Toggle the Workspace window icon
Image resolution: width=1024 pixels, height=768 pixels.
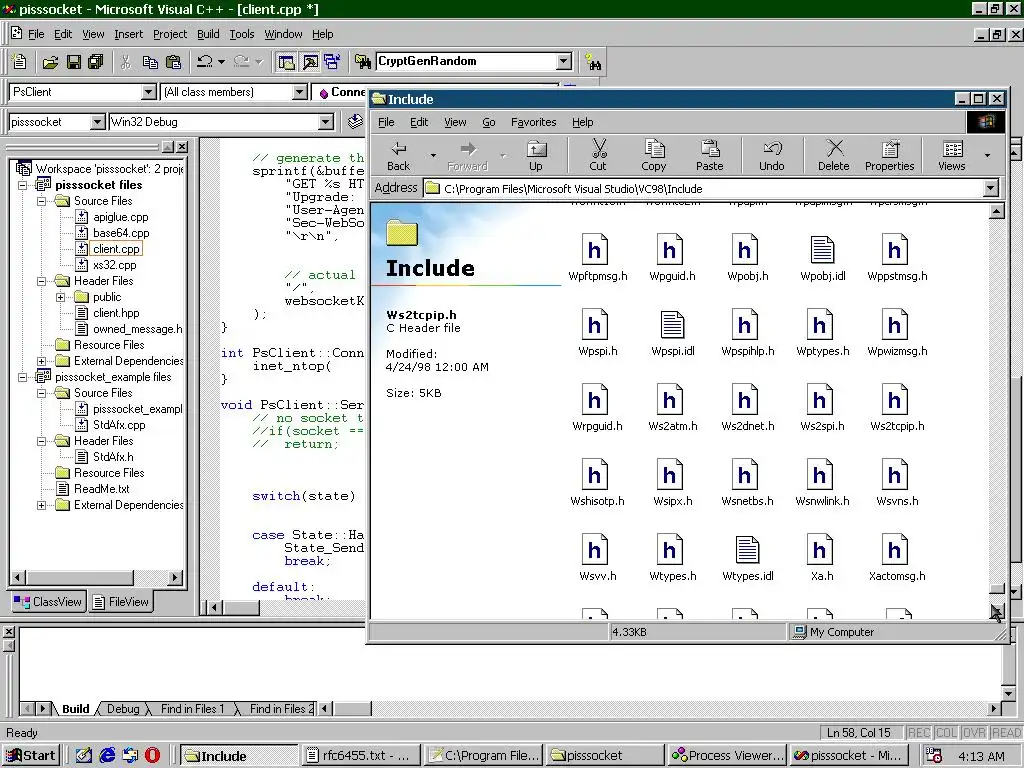286,62
